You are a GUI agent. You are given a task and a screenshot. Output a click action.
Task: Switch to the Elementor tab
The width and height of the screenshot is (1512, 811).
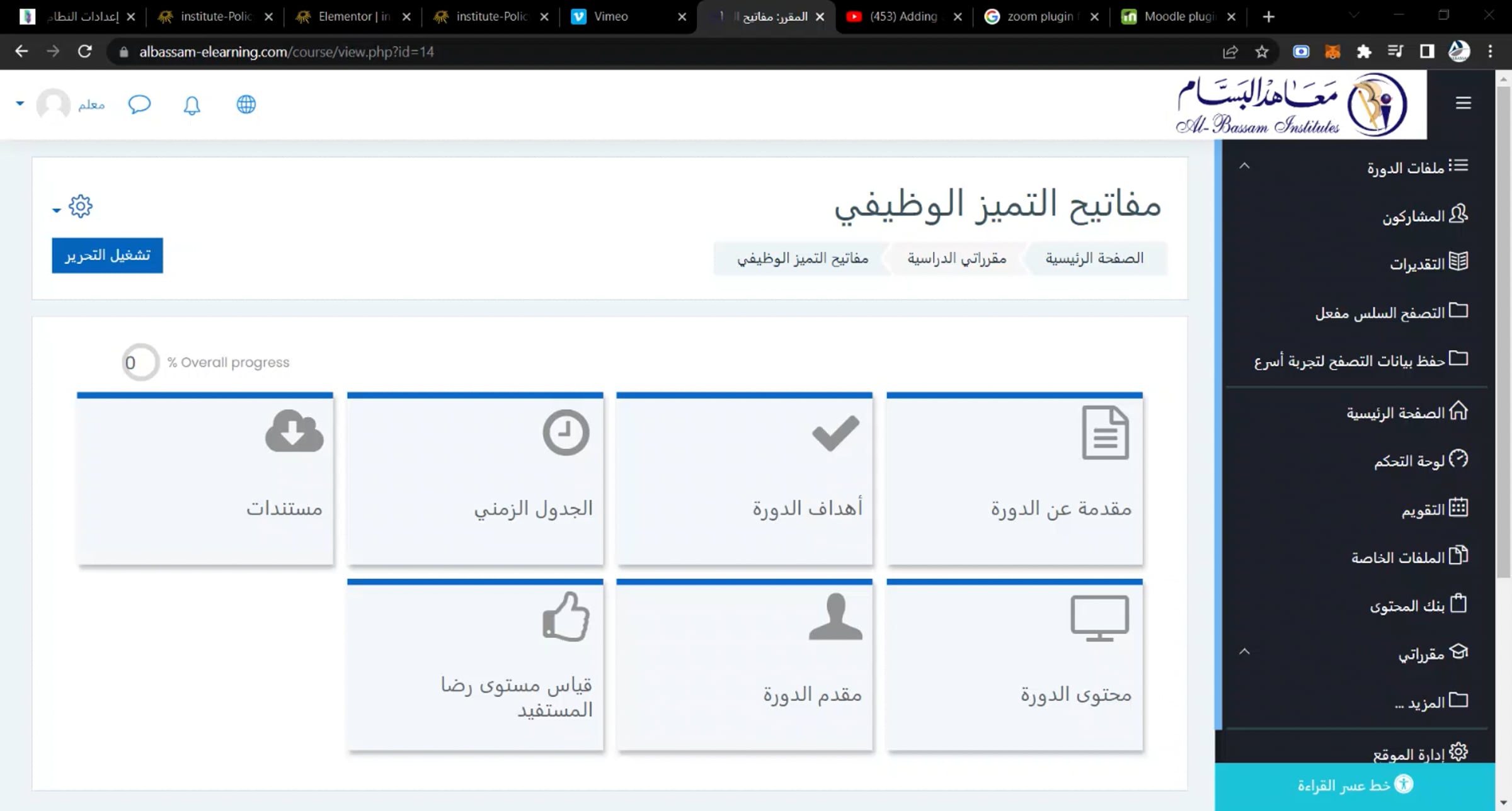[x=353, y=17]
